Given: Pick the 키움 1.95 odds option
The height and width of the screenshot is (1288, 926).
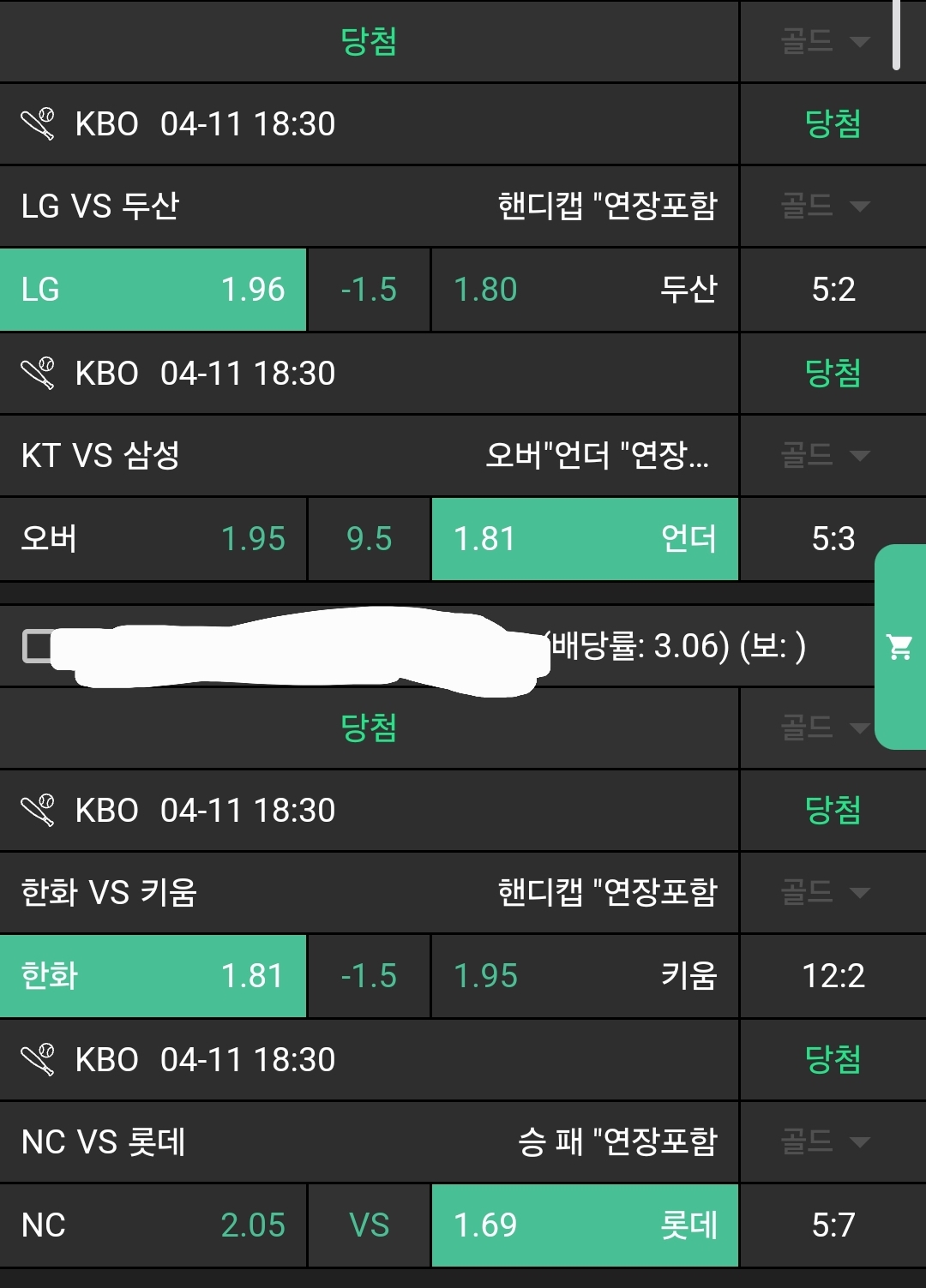Looking at the screenshot, I should tap(585, 976).
